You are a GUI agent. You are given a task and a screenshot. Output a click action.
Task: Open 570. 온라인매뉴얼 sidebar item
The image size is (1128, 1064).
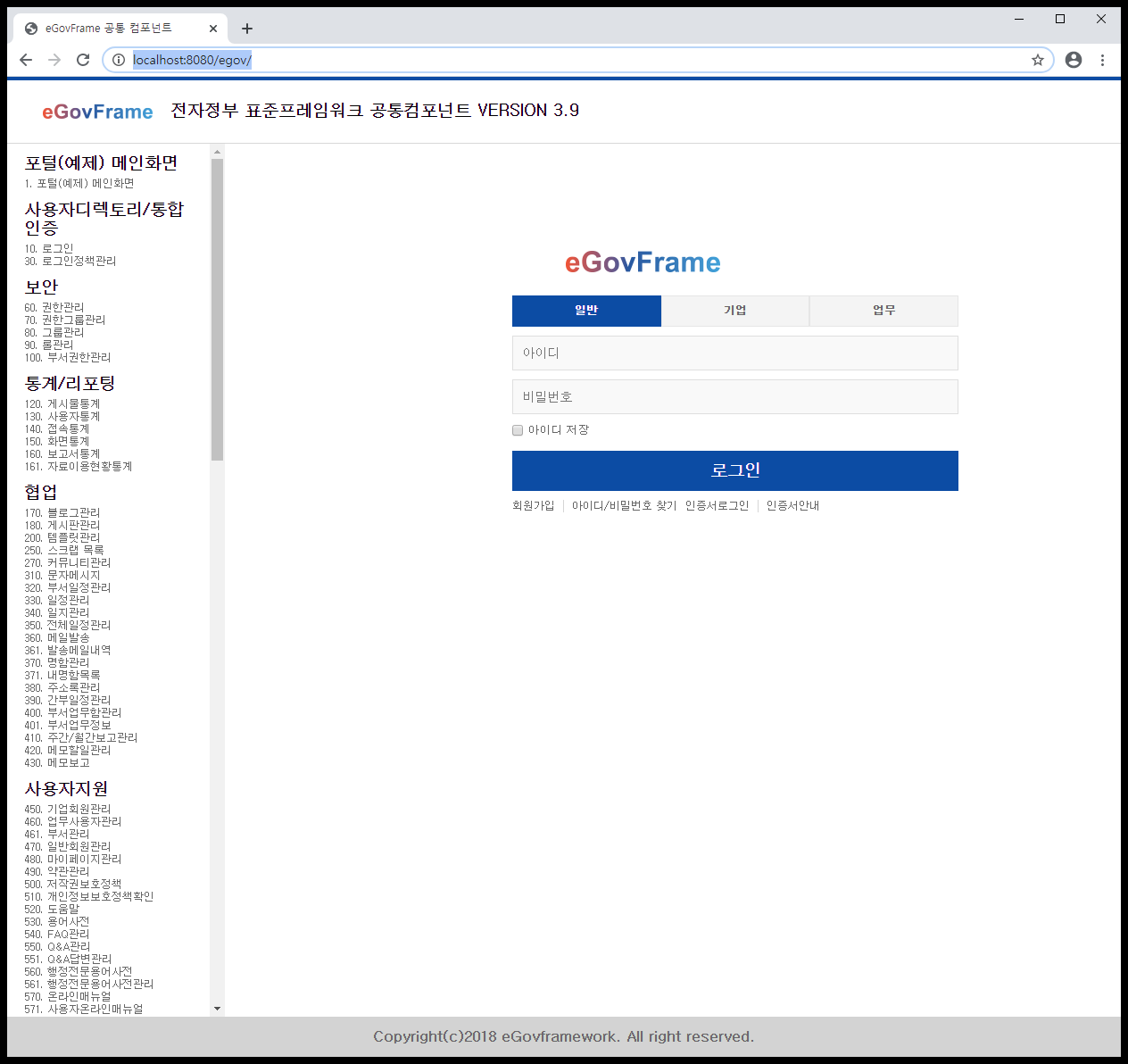(68, 996)
